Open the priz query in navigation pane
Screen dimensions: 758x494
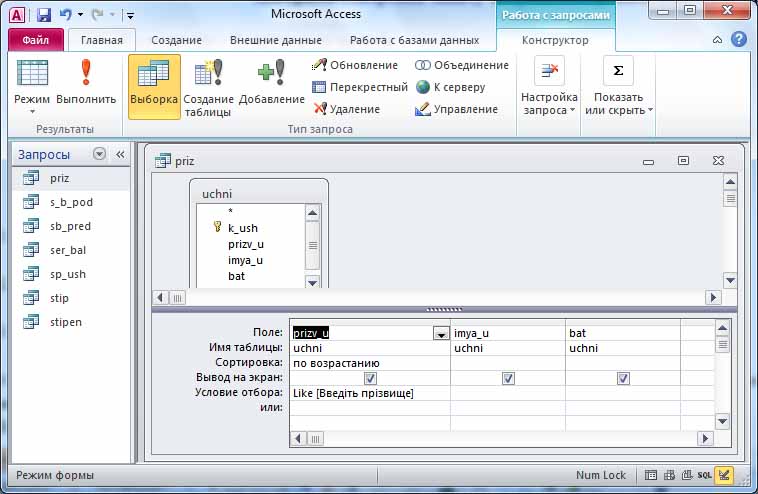point(71,178)
